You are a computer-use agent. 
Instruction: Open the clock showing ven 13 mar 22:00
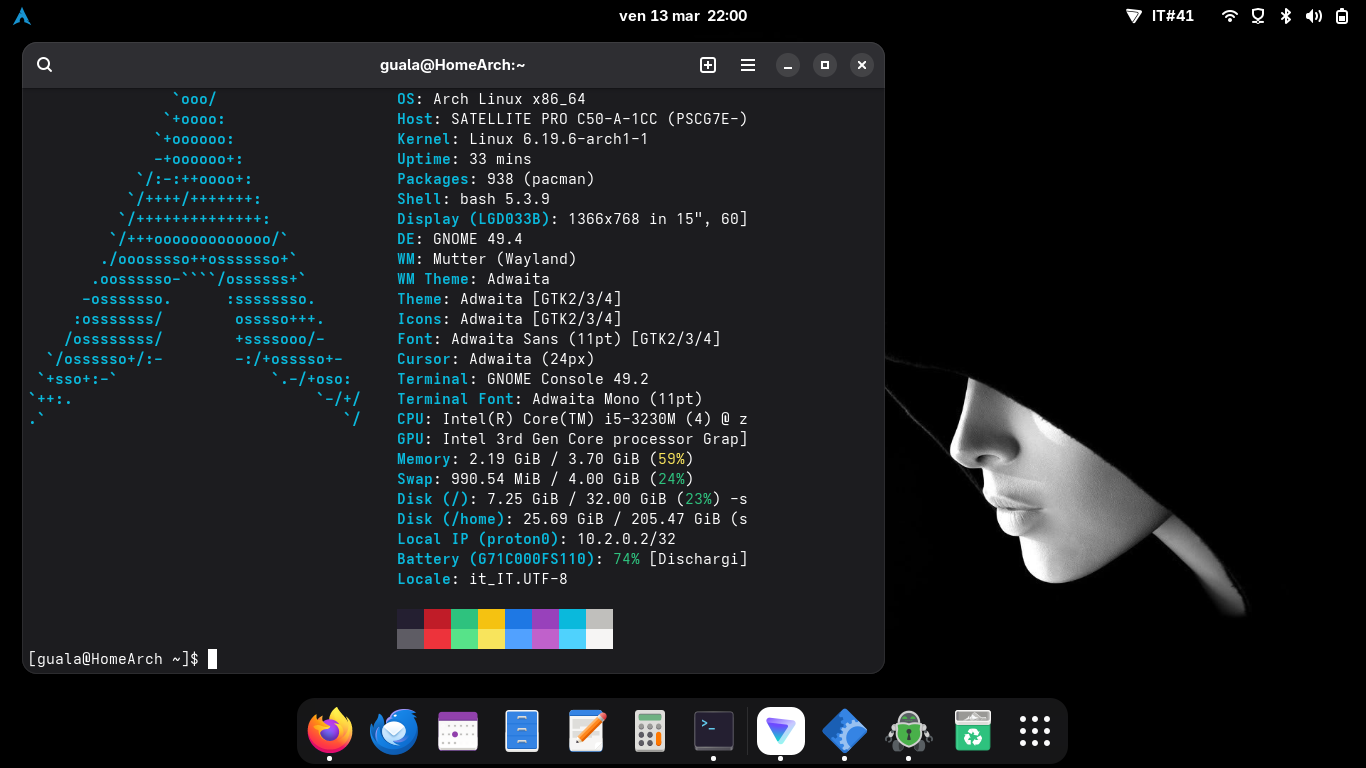(683, 16)
